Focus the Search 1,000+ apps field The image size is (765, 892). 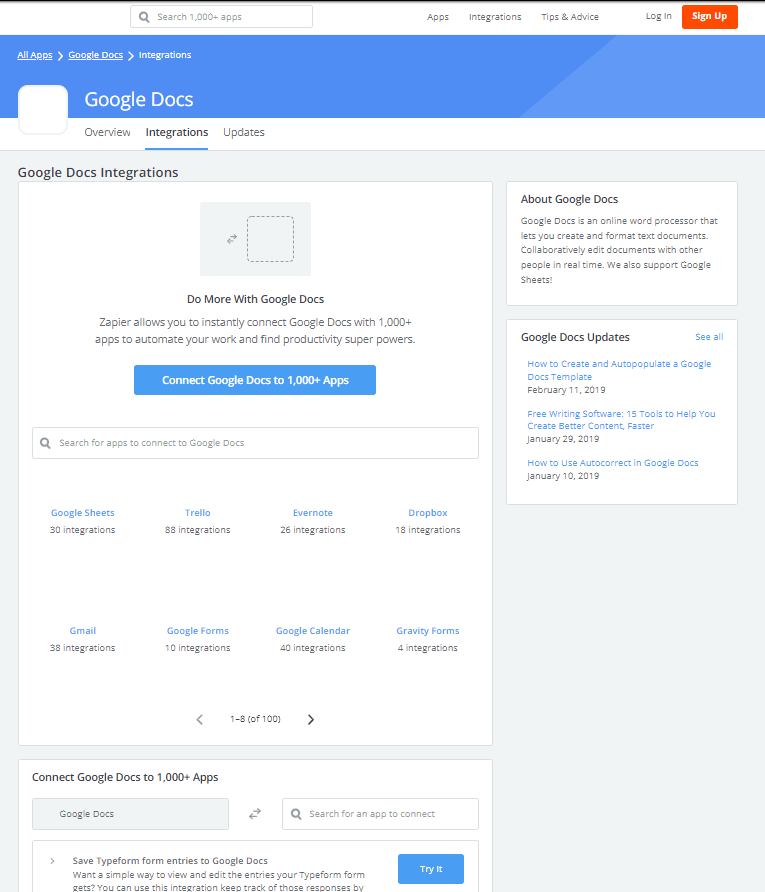tap(221, 17)
